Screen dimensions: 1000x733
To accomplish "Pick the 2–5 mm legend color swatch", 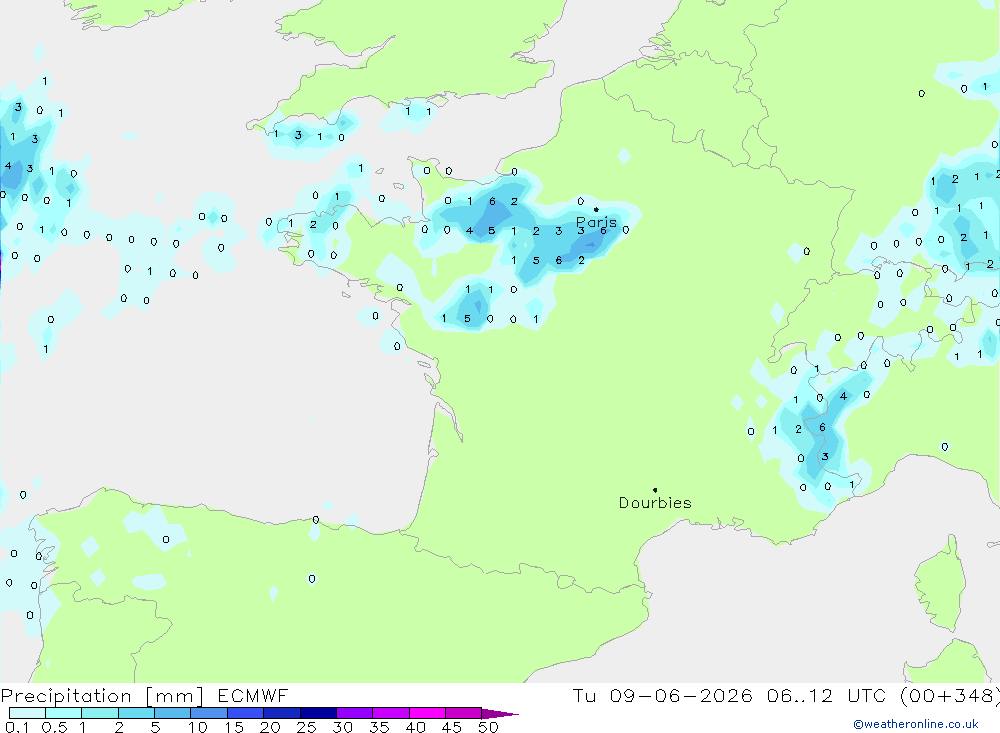I will click(136, 713).
